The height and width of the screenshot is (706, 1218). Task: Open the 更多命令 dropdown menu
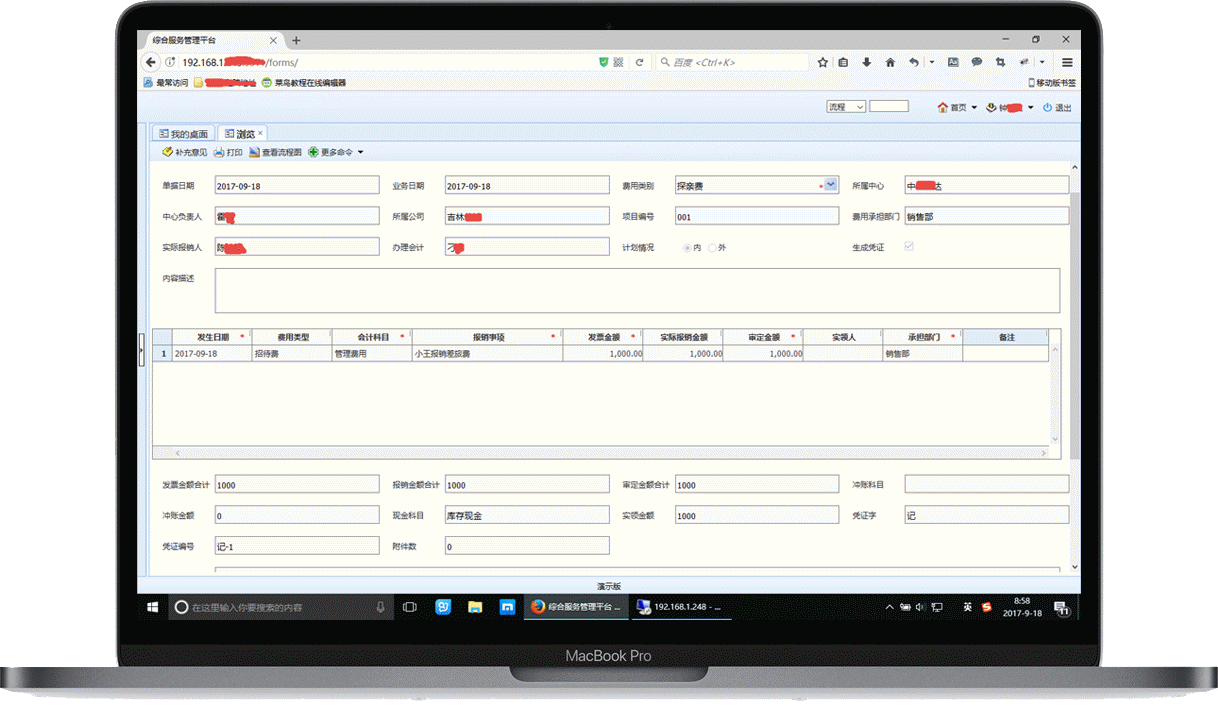(336, 153)
